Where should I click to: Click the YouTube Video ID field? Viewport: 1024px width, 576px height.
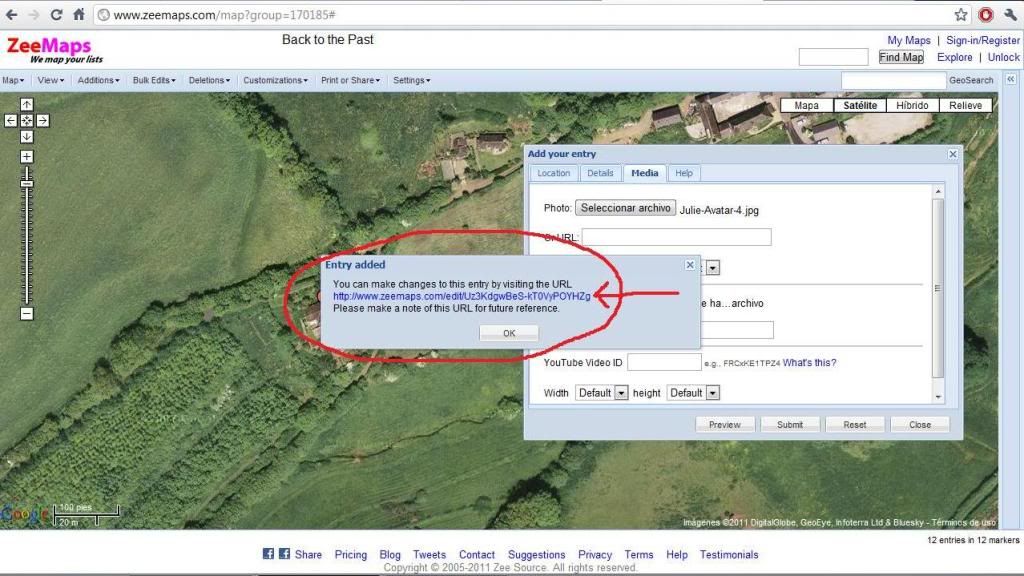(664, 362)
